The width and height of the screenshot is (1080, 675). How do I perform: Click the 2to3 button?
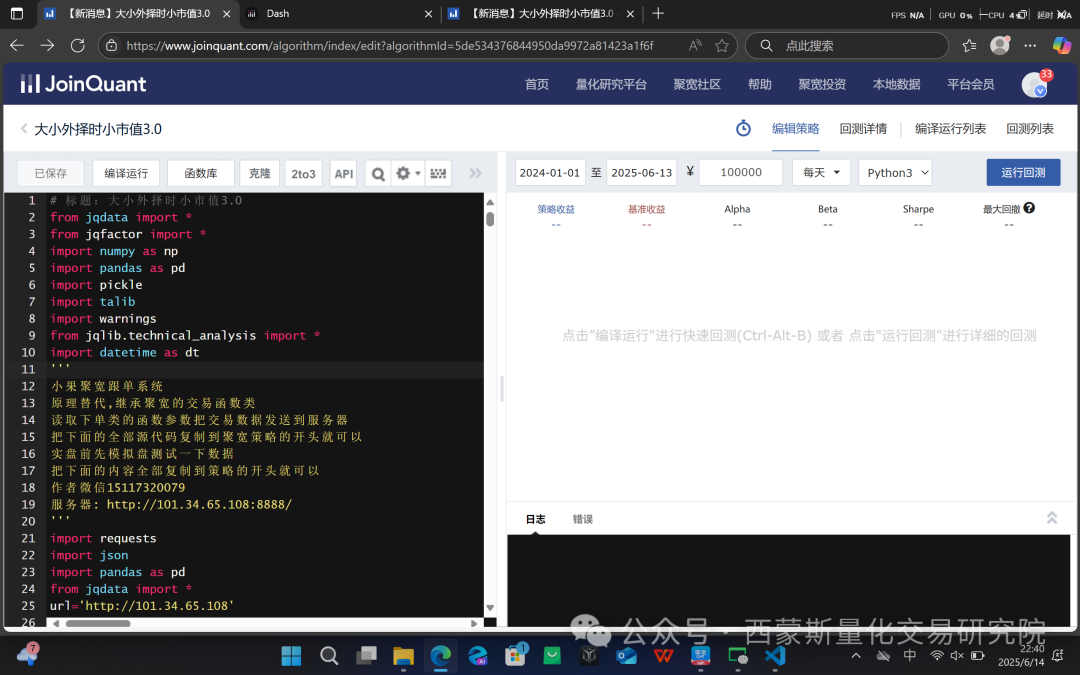[x=303, y=174]
